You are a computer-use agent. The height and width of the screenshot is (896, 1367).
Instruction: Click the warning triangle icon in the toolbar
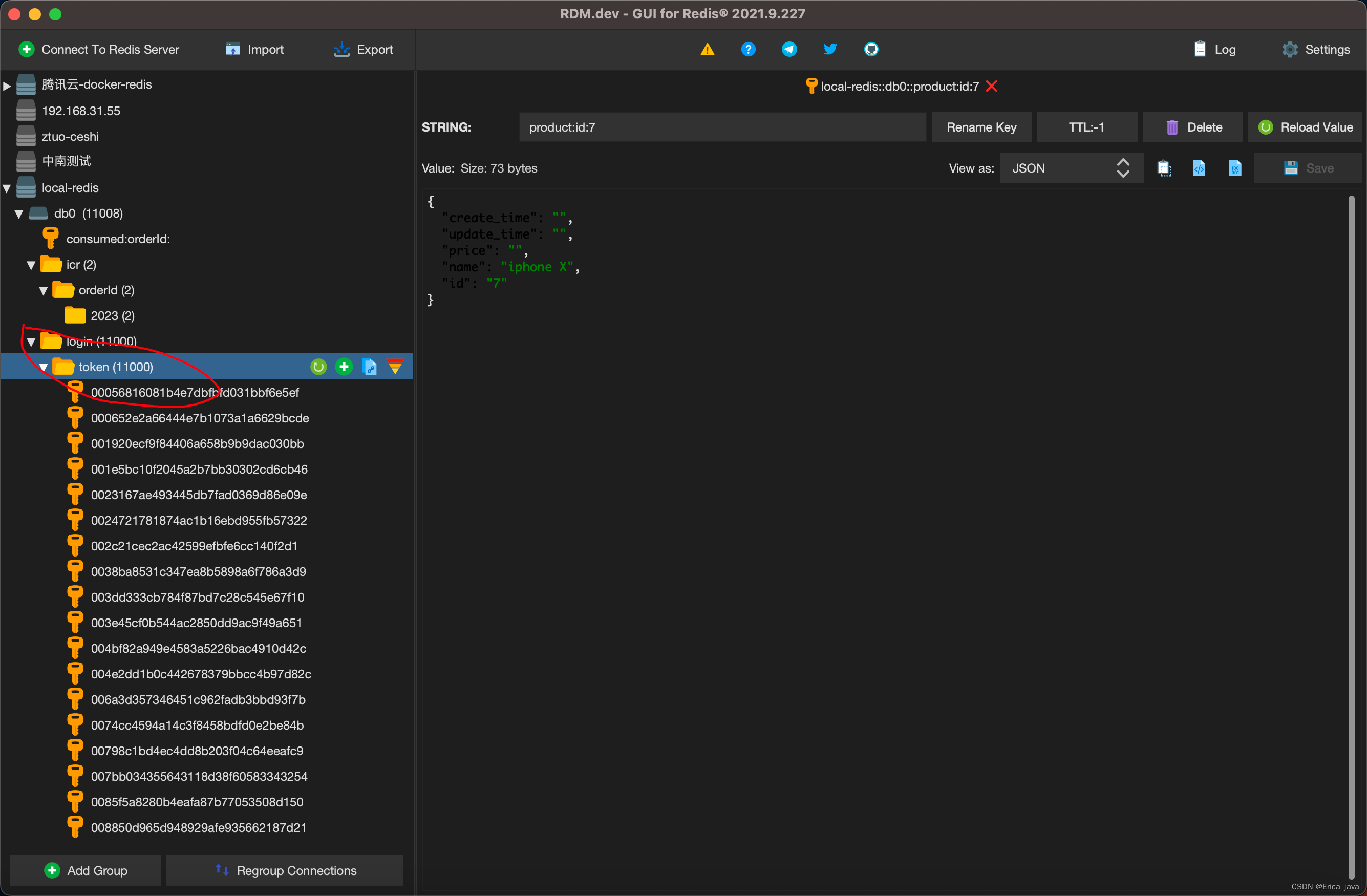[707, 49]
